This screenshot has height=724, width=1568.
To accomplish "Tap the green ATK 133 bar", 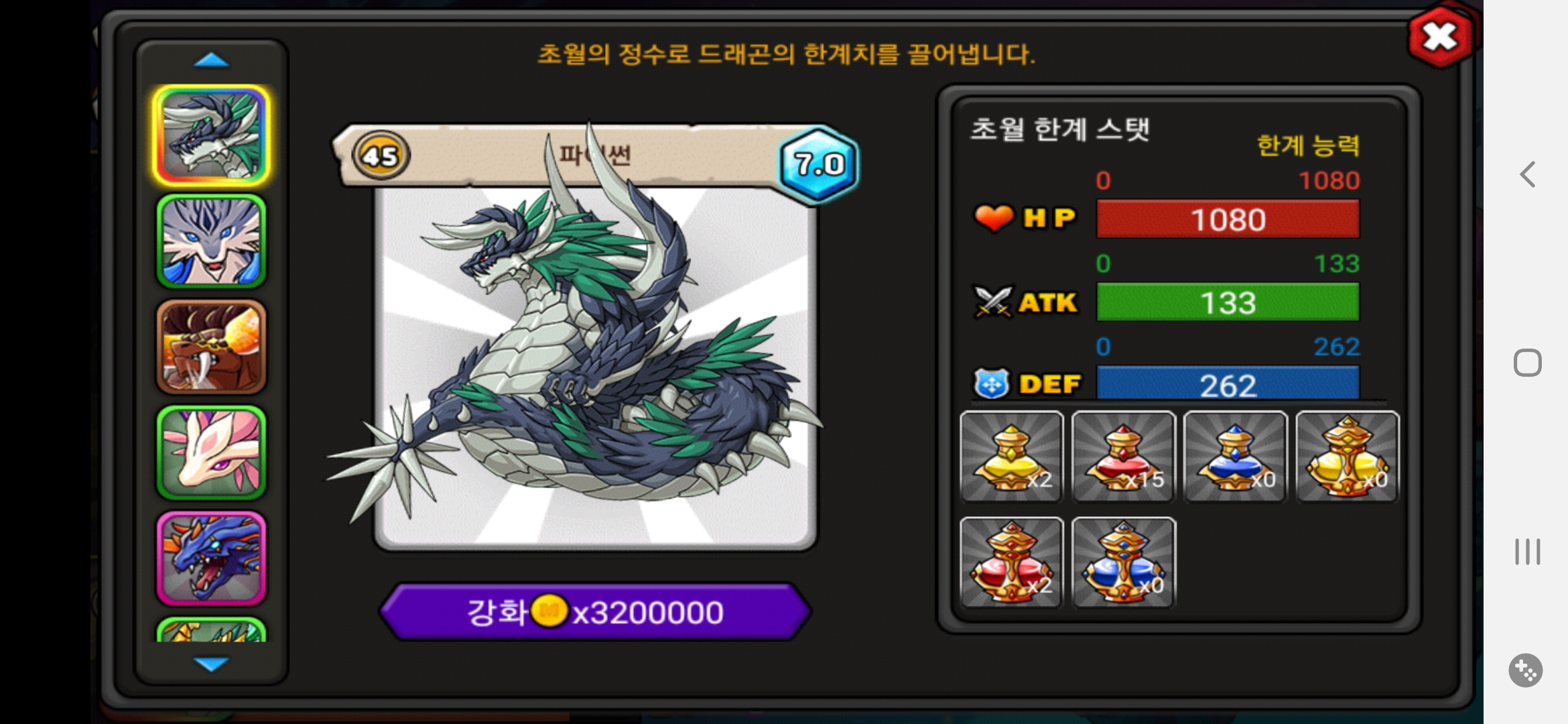I will [1228, 302].
